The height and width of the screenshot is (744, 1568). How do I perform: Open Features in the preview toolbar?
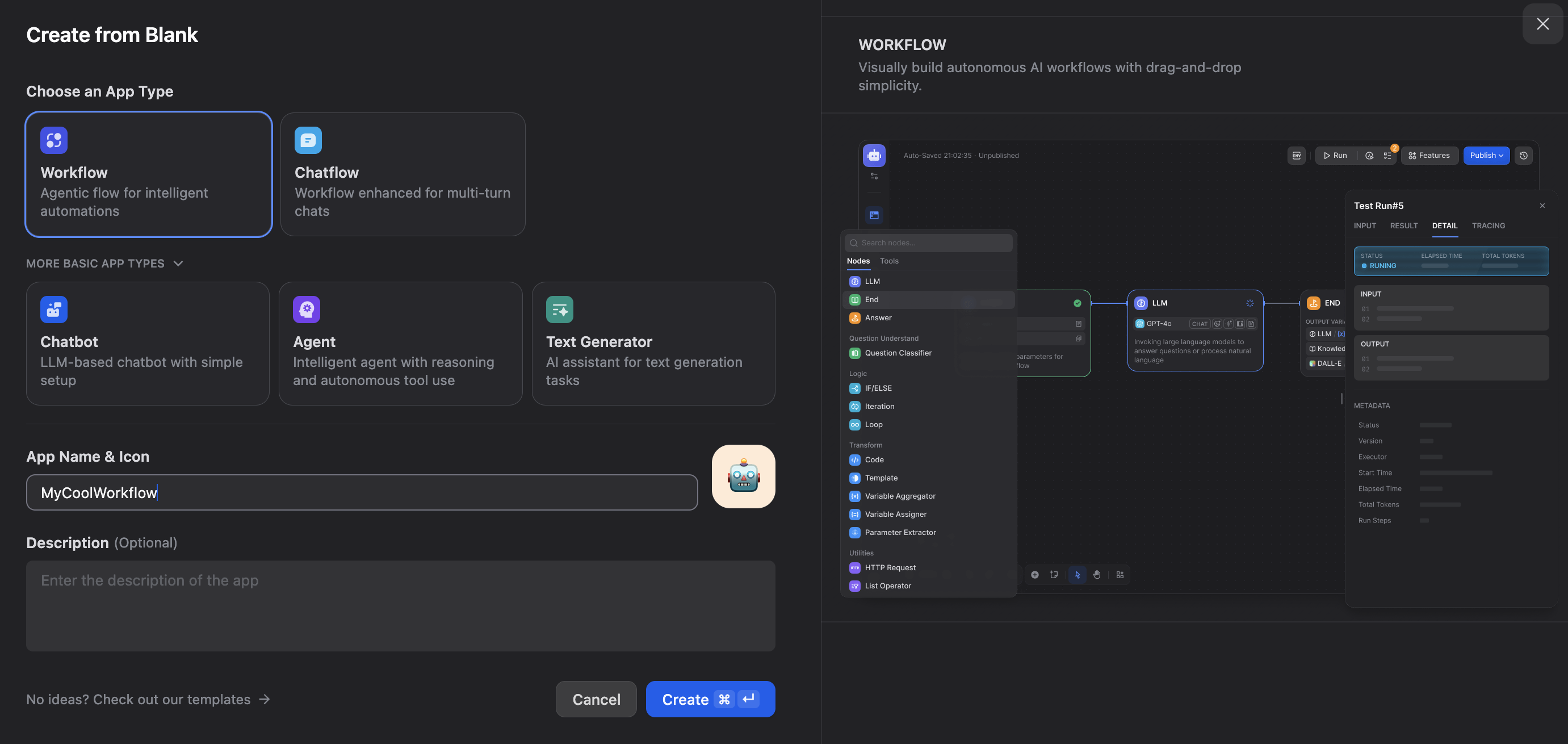click(x=1429, y=156)
